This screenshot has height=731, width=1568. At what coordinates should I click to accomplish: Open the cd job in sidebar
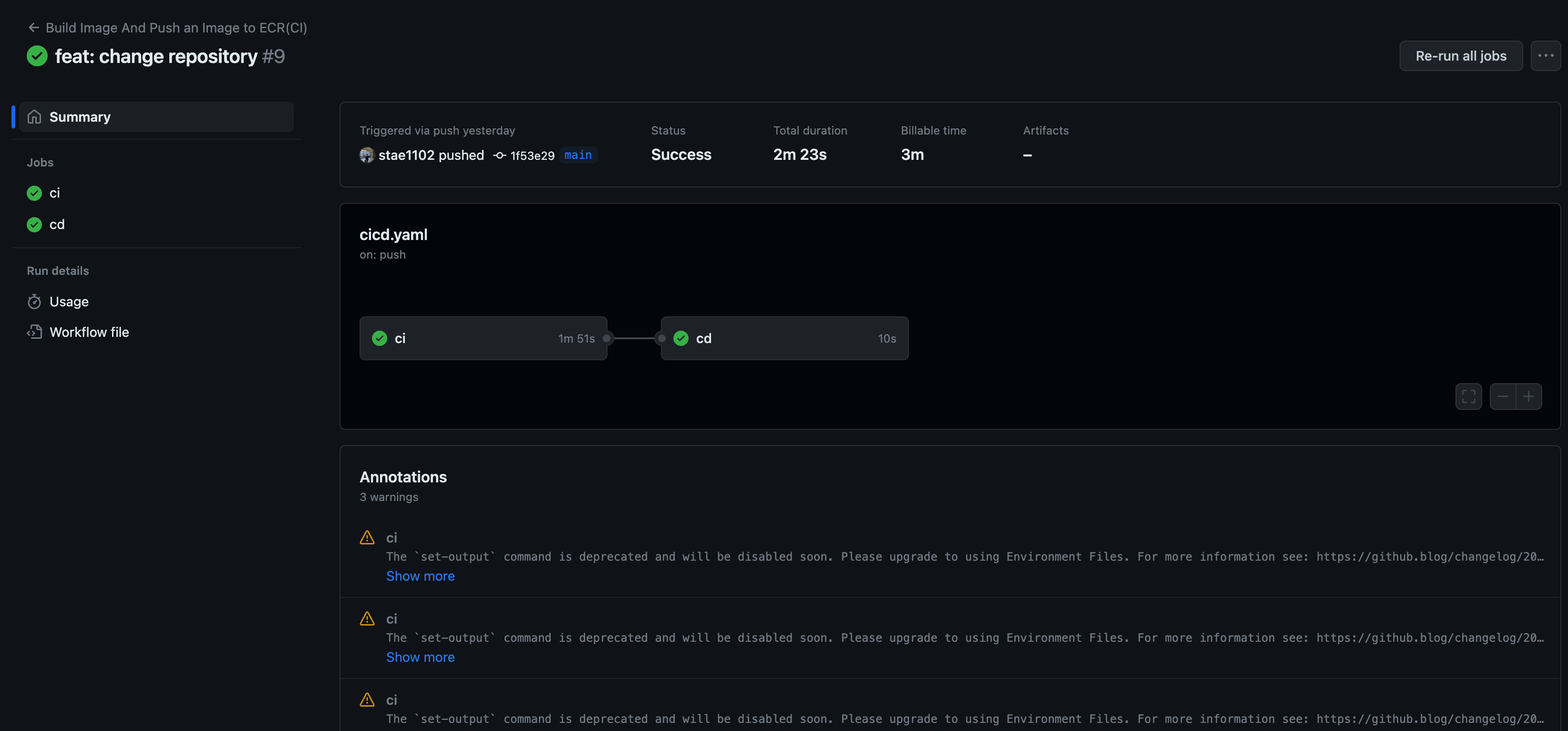coord(57,224)
